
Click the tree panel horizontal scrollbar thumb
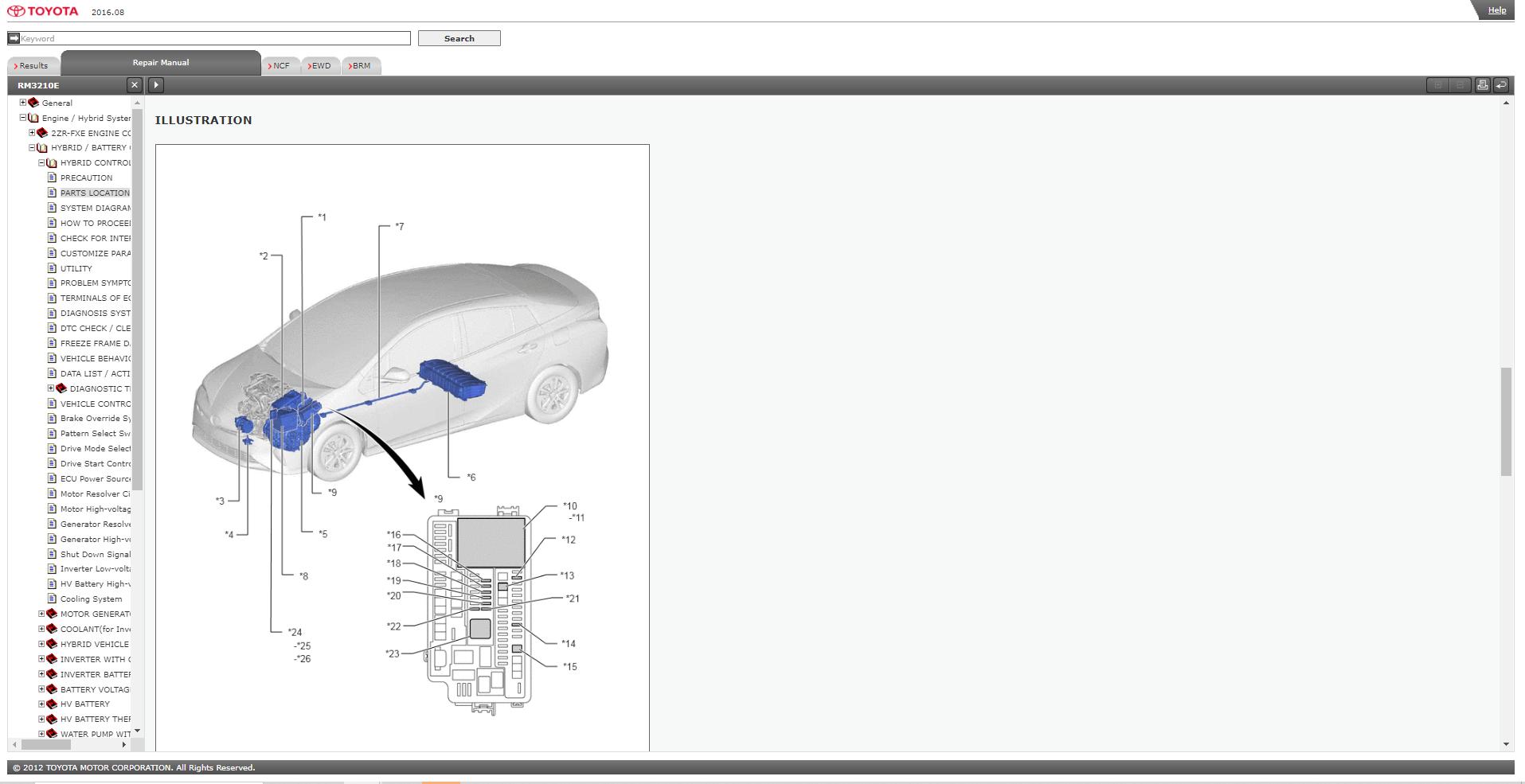(46, 745)
